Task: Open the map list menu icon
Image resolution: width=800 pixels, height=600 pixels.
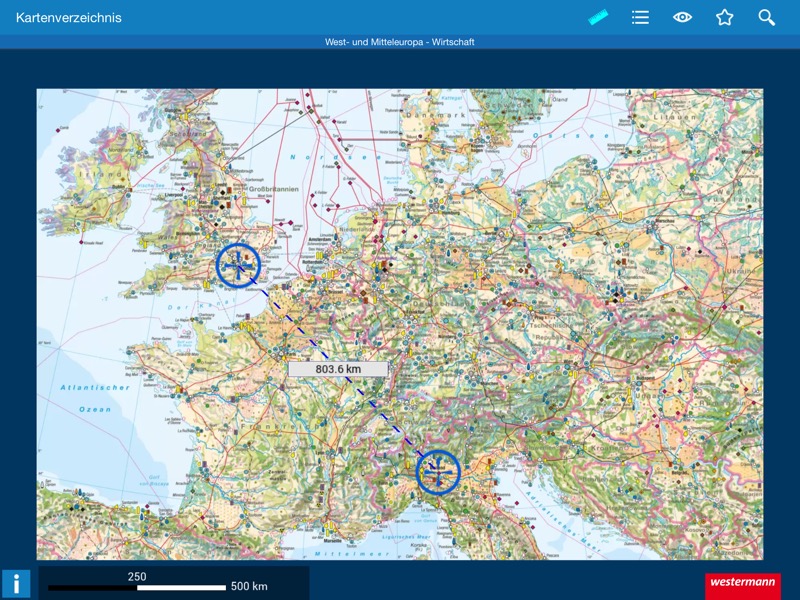Action: (x=640, y=17)
